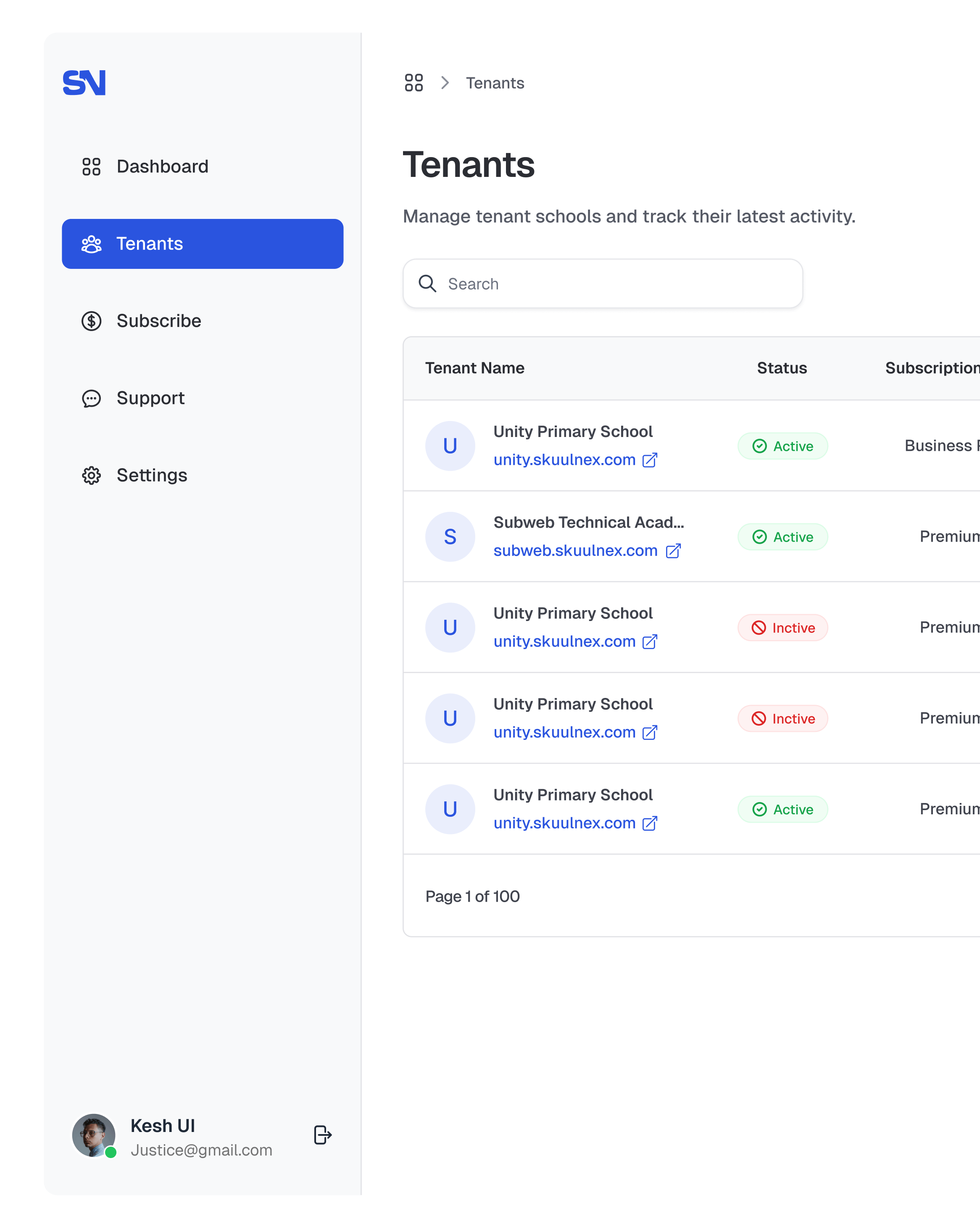Click the SN logo in sidebar
This screenshot has width=980, height=1224.
click(x=84, y=83)
